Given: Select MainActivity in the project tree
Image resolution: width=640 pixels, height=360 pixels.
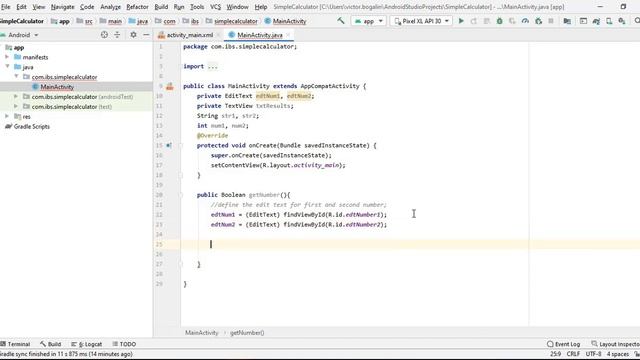Looking at the screenshot, I should point(57,87).
